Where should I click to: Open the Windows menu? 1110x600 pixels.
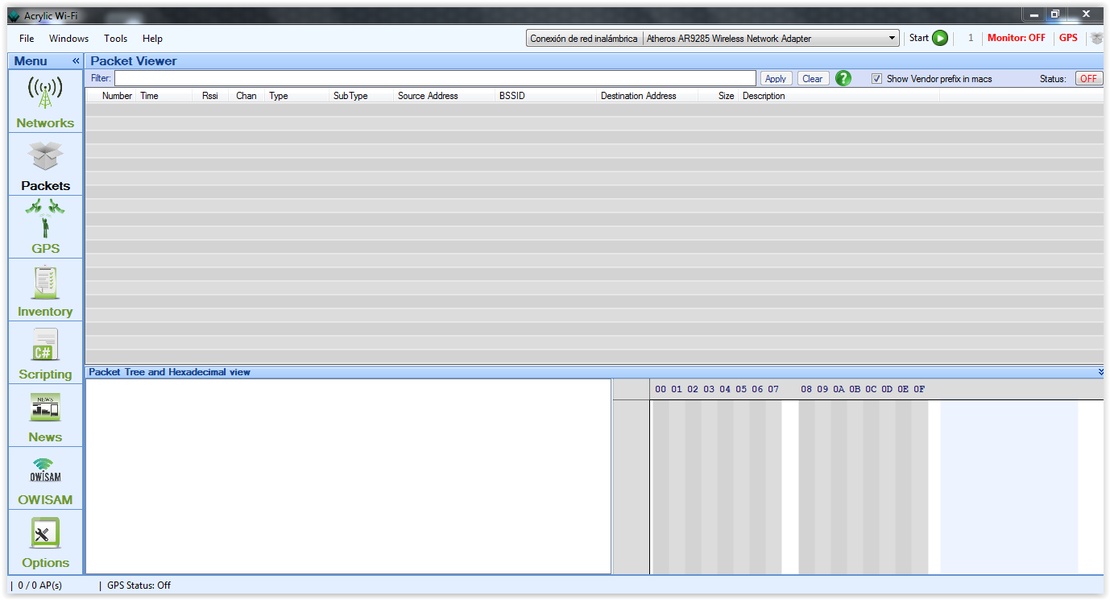point(69,38)
